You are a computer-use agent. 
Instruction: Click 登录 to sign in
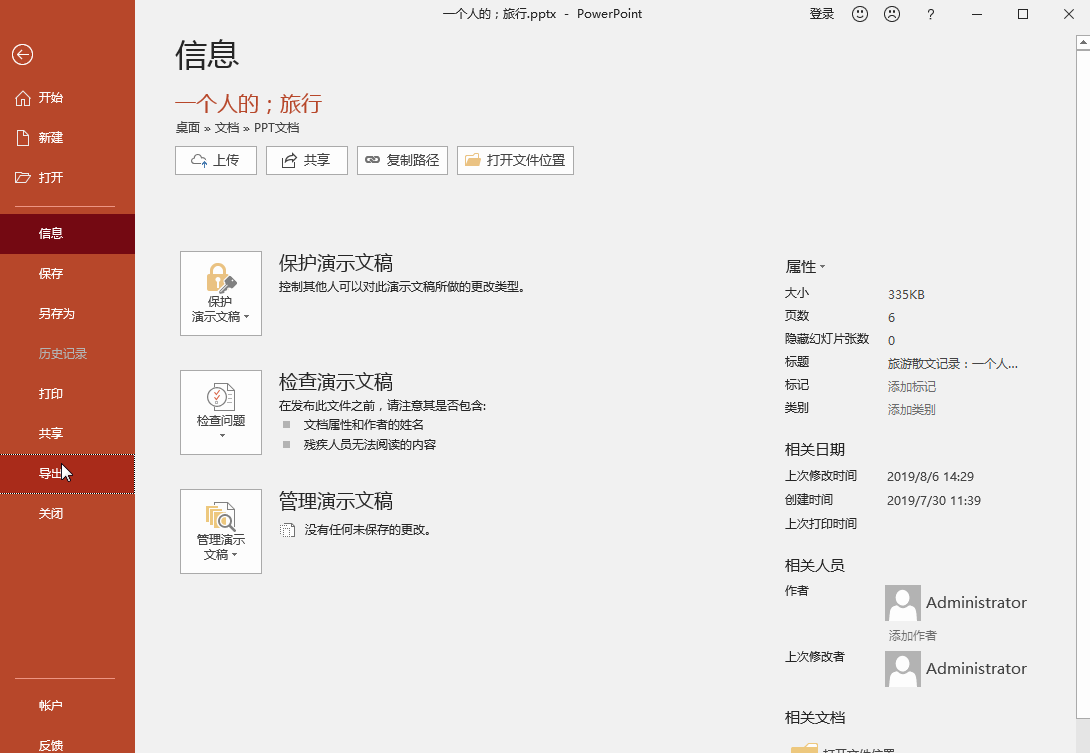coord(821,14)
